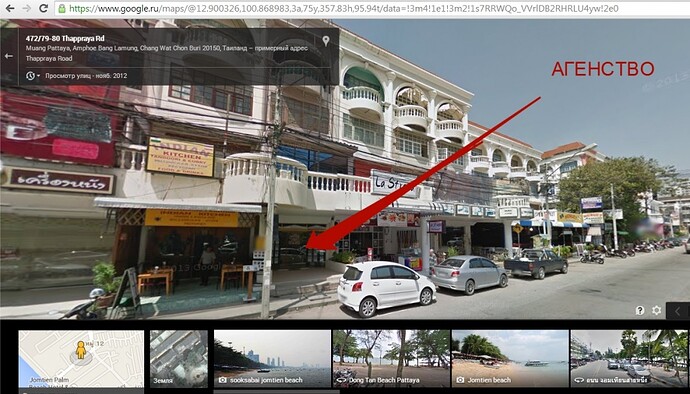Click the map pin icon in address card
Viewport: 690px width, 394px height.
point(326,41)
